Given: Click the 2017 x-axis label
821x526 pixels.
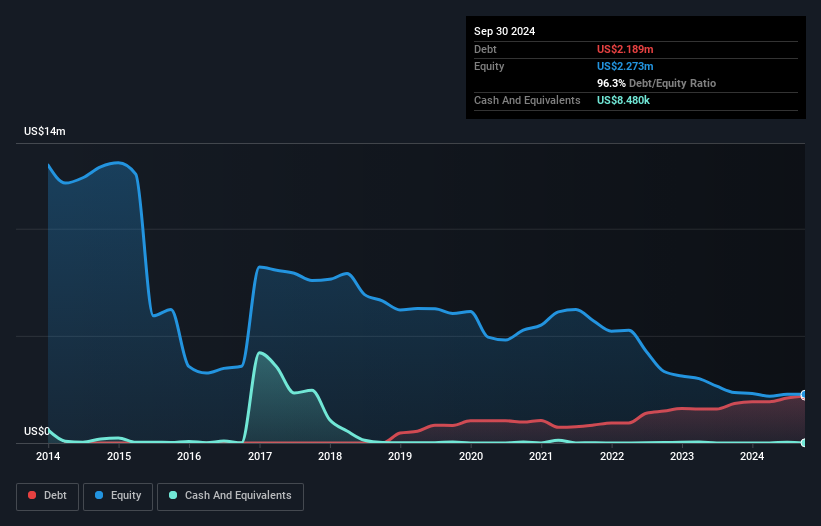Looking at the screenshot, I should coord(260,456).
